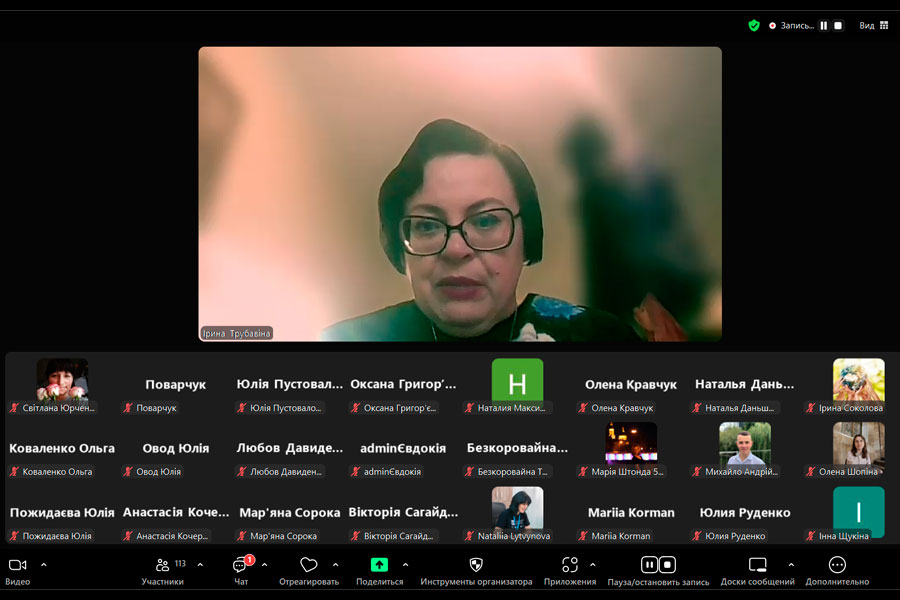Toggle the Видео camera on or off
The image size is (900, 600).
17,565
